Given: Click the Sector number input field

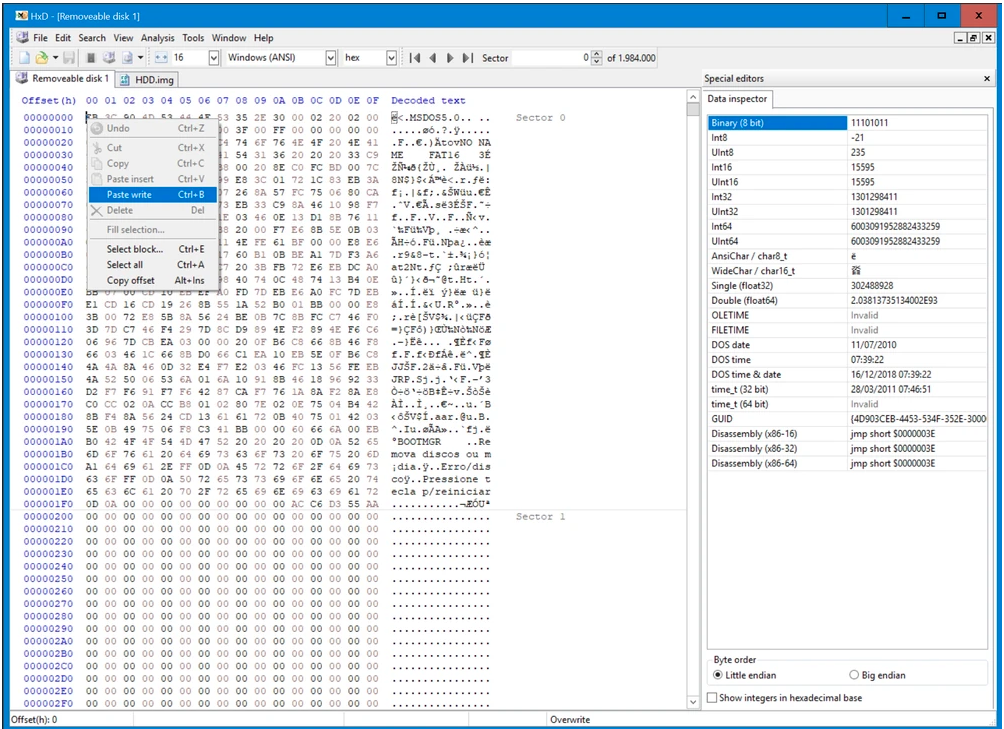Looking at the screenshot, I should click(550, 58).
